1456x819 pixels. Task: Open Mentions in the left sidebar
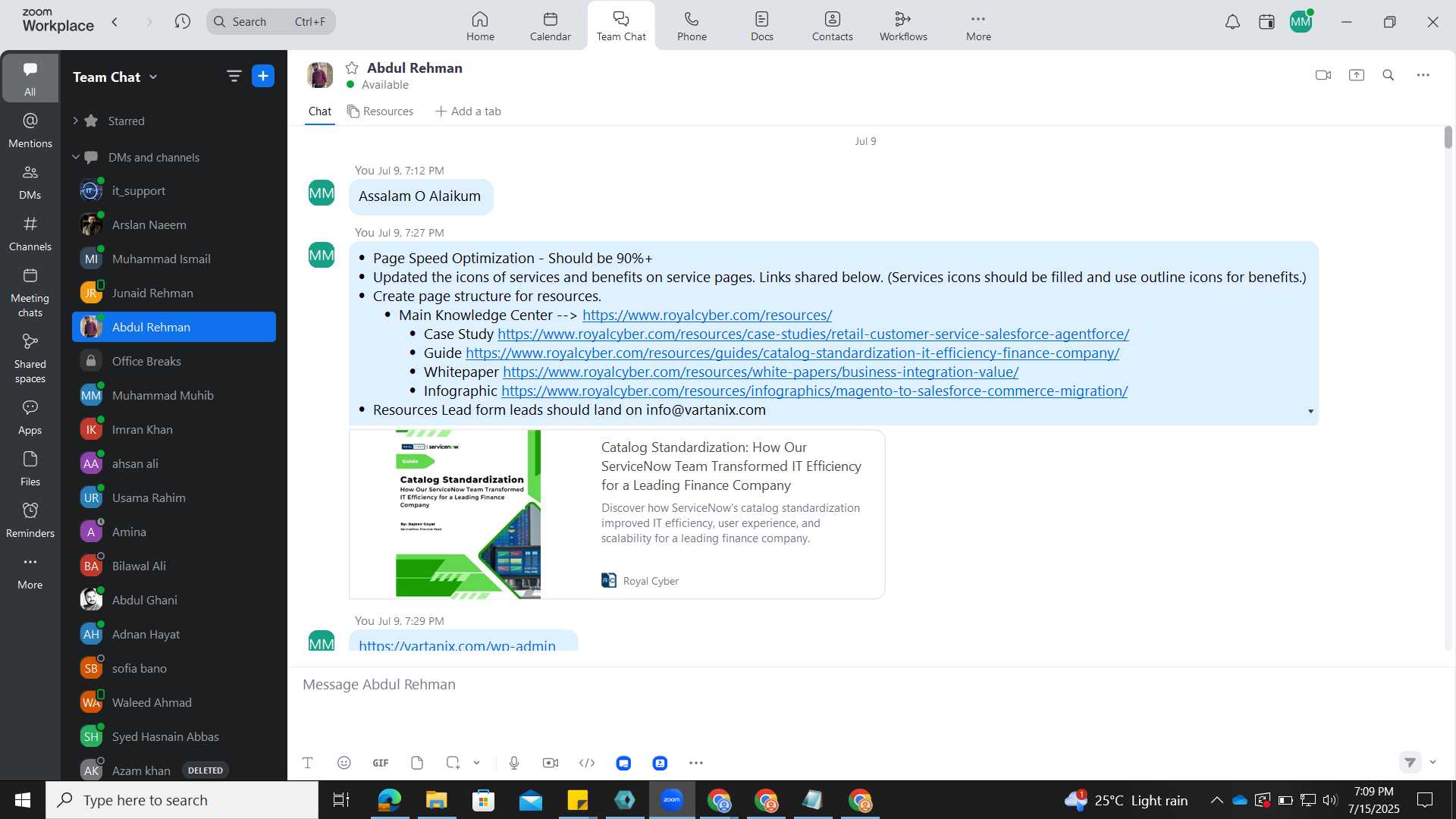30,130
